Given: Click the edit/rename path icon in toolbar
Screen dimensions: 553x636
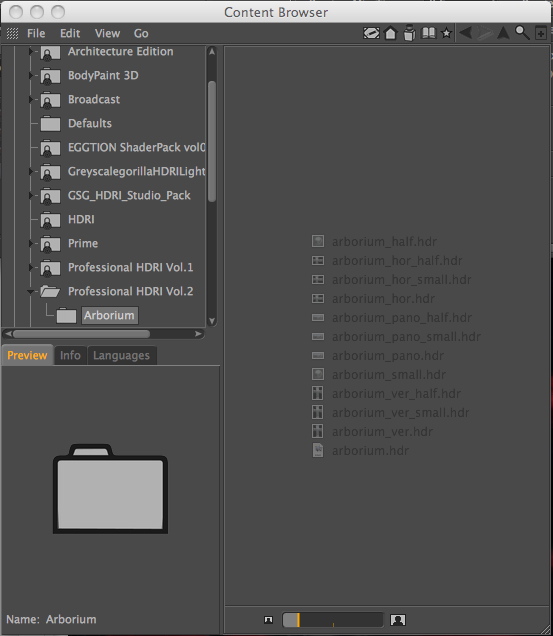Looking at the screenshot, I should [371, 33].
